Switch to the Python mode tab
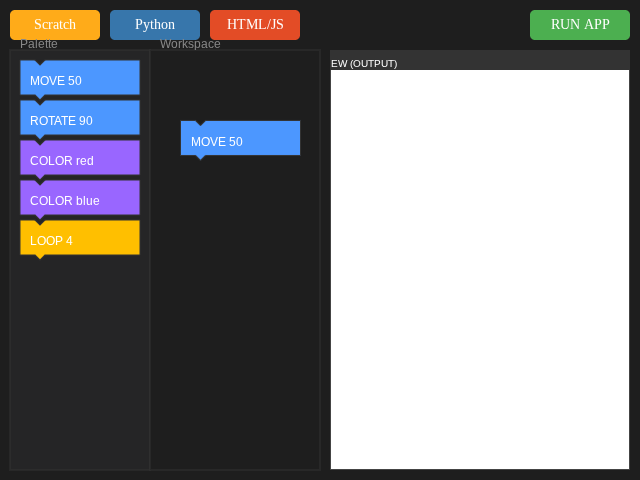The image size is (640, 480). pyautogui.click(x=155, y=25)
